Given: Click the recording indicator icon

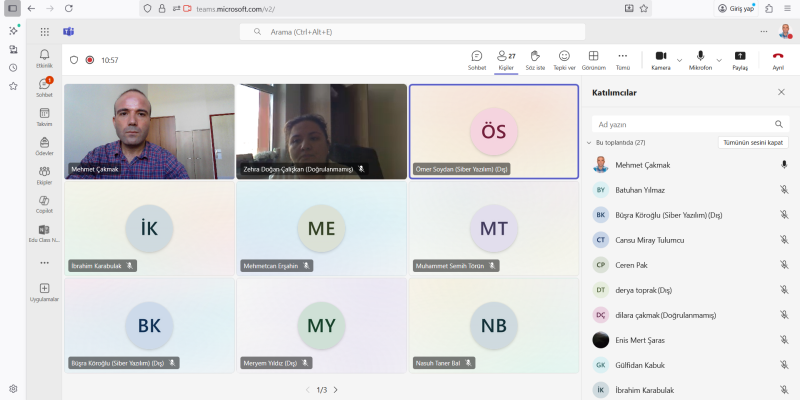Looking at the screenshot, I should point(90,60).
